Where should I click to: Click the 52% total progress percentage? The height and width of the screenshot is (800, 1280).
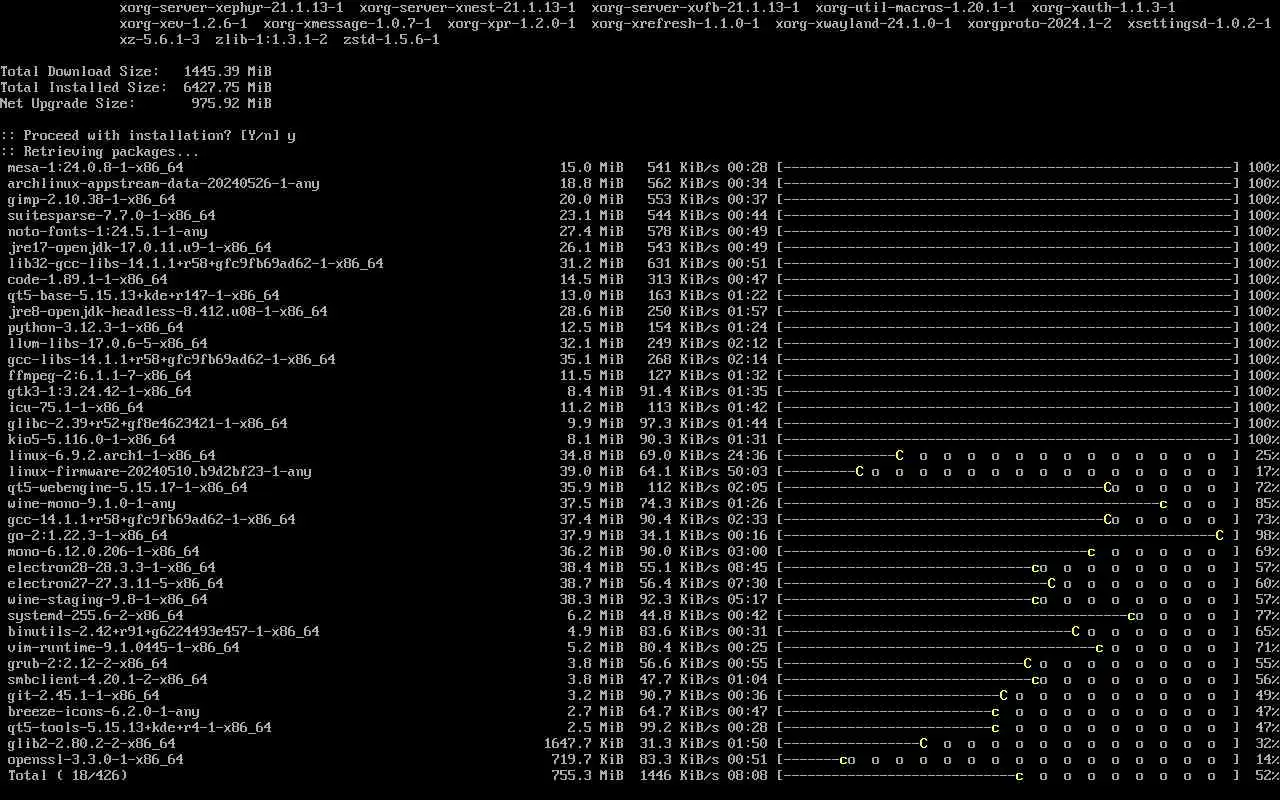click(x=1267, y=776)
